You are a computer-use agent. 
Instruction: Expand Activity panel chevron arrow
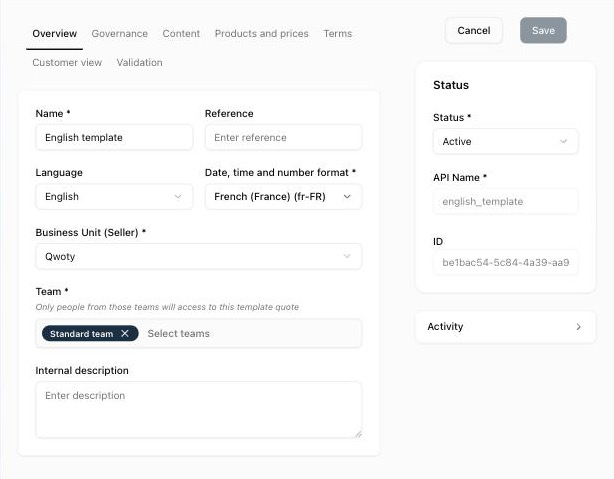click(578, 327)
